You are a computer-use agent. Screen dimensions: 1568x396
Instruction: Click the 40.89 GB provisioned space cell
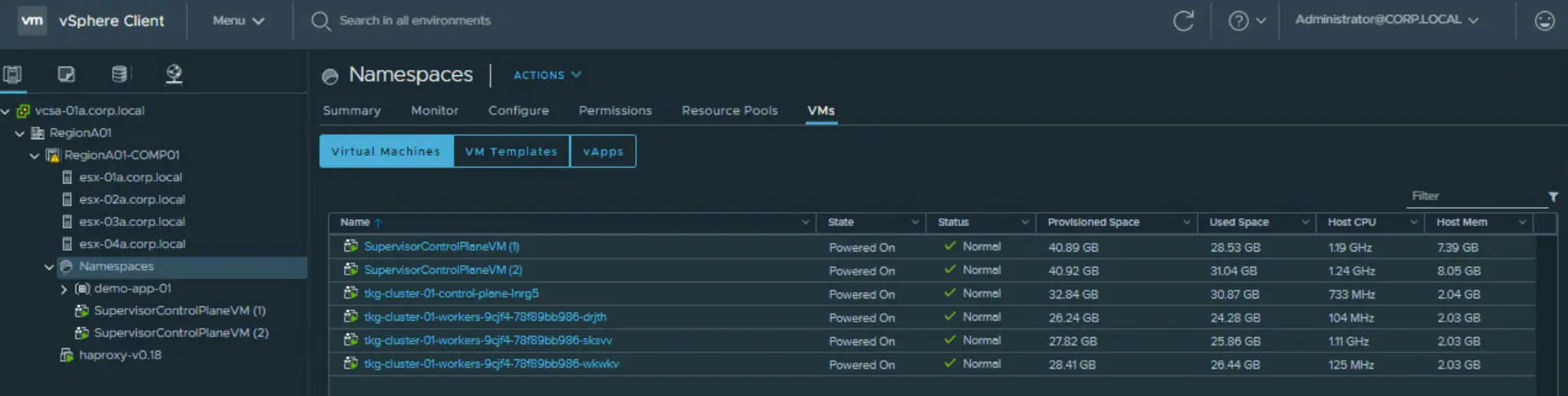coord(1073,248)
